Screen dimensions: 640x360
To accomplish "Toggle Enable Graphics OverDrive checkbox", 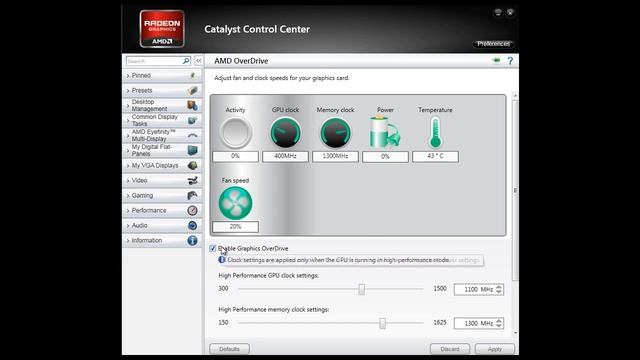I will pyautogui.click(x=213, y=248).
